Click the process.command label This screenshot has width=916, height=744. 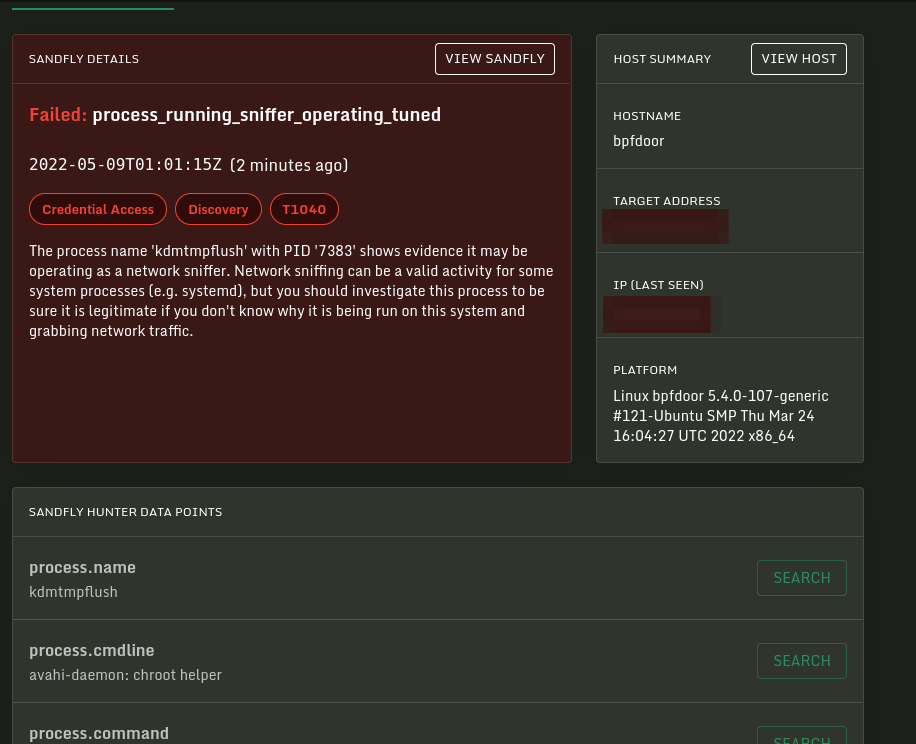pos(99,733)
